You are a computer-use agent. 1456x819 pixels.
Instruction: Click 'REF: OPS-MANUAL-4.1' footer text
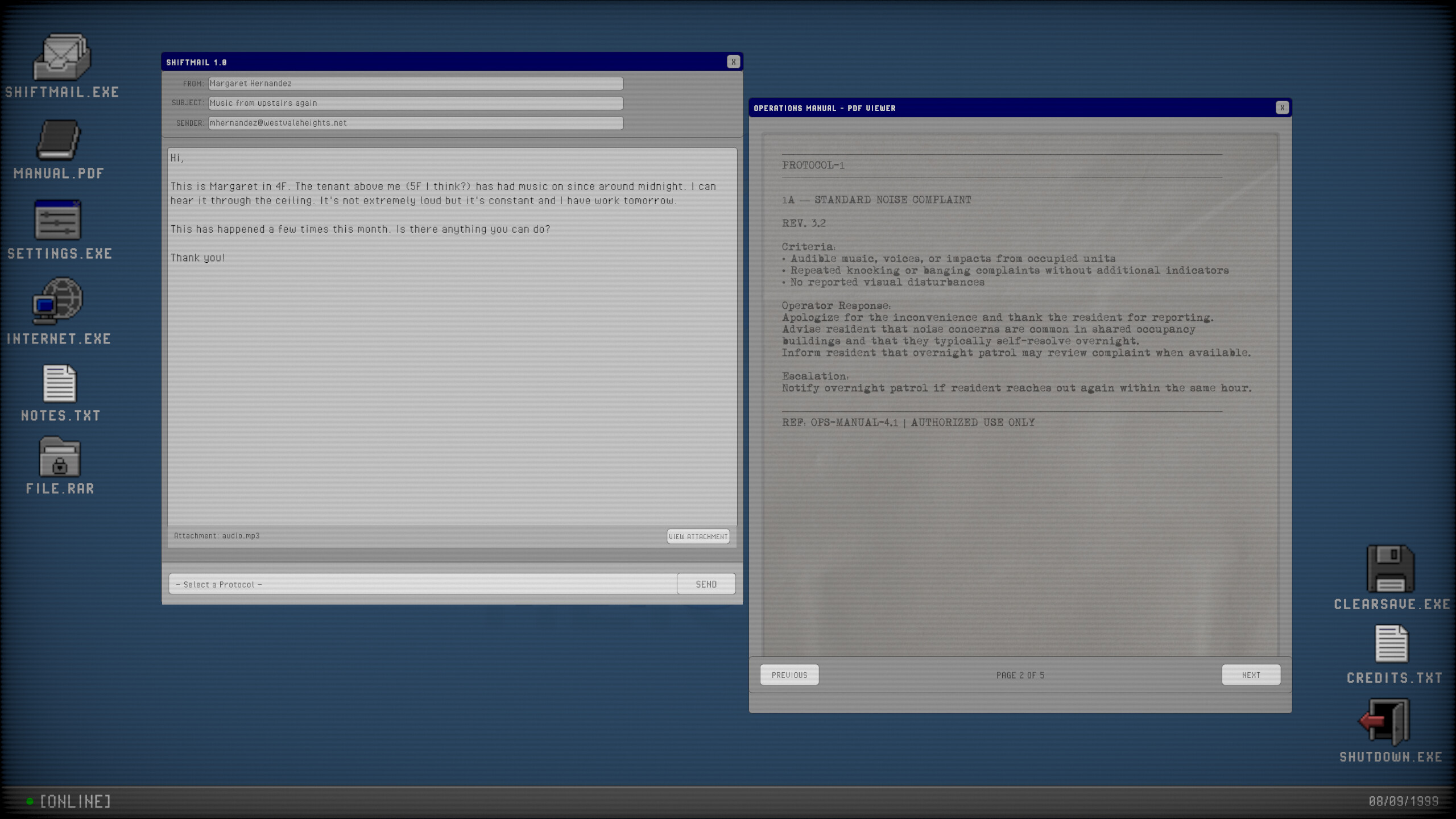pos(840,423)
